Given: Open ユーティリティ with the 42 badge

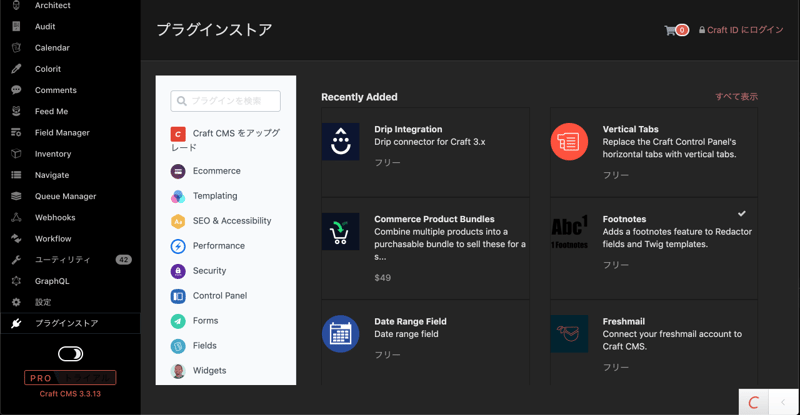Looking at the screenshot, I should point(62,260).
